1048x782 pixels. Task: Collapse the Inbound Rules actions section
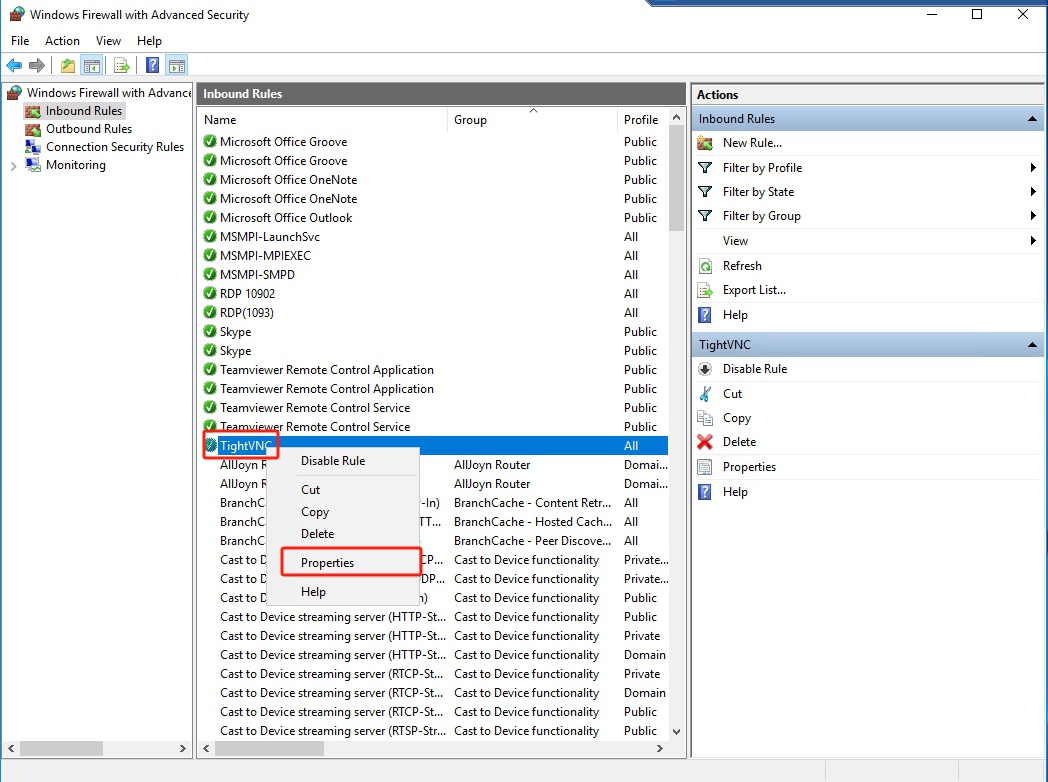pyautogui.click(x=1031, y=117)
